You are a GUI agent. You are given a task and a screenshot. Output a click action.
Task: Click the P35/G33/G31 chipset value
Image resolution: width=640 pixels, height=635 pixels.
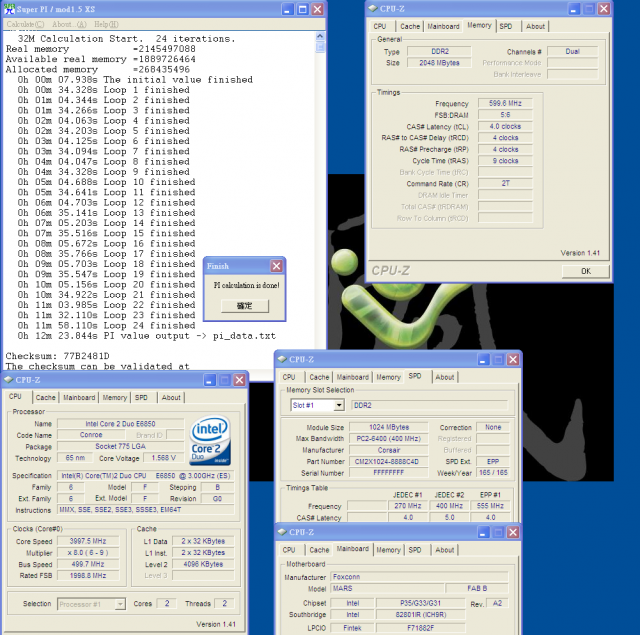click(420, 603)
